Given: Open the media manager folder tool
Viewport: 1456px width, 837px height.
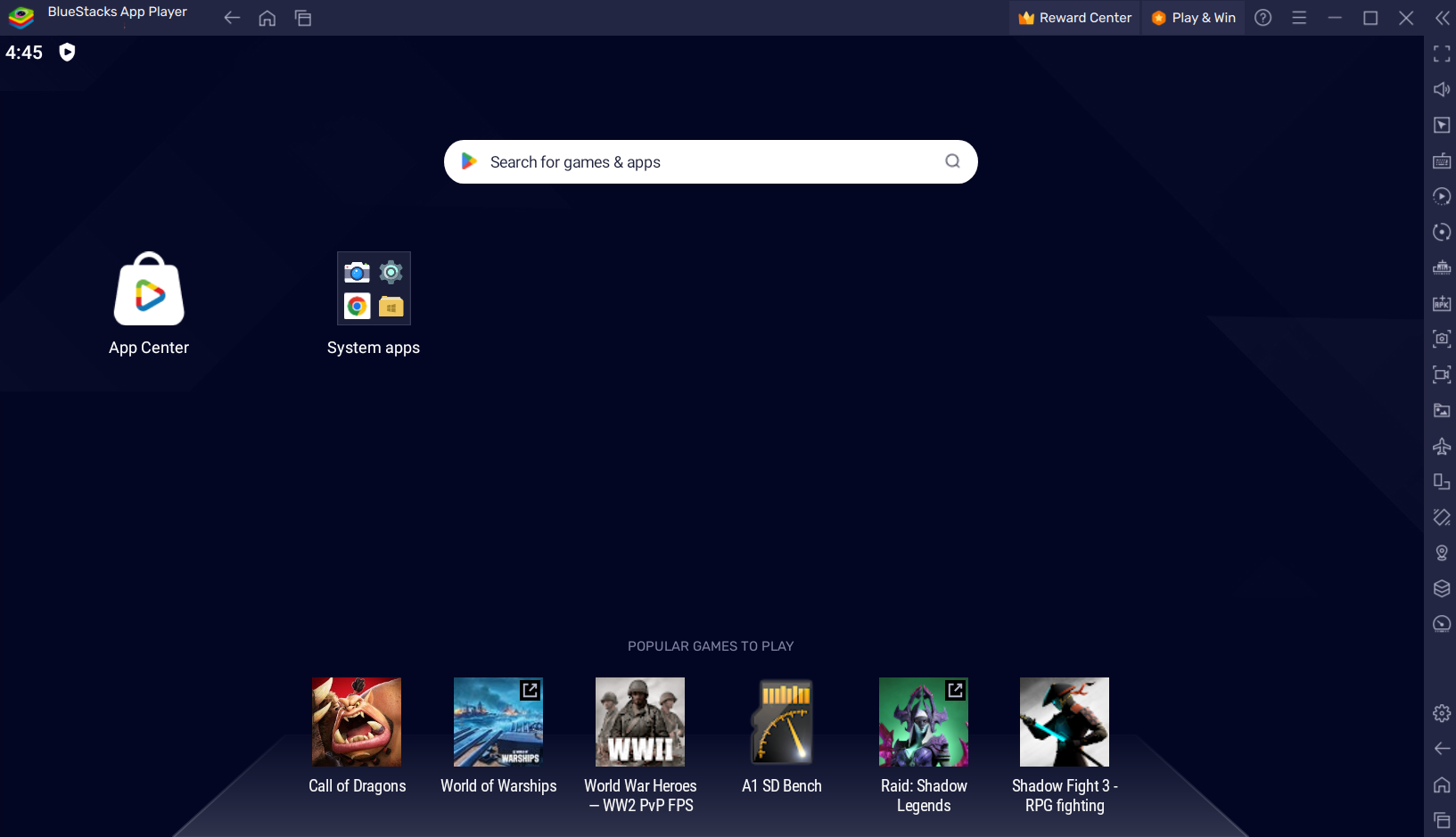Looking at the screenshot, I should pos(1442,410).
